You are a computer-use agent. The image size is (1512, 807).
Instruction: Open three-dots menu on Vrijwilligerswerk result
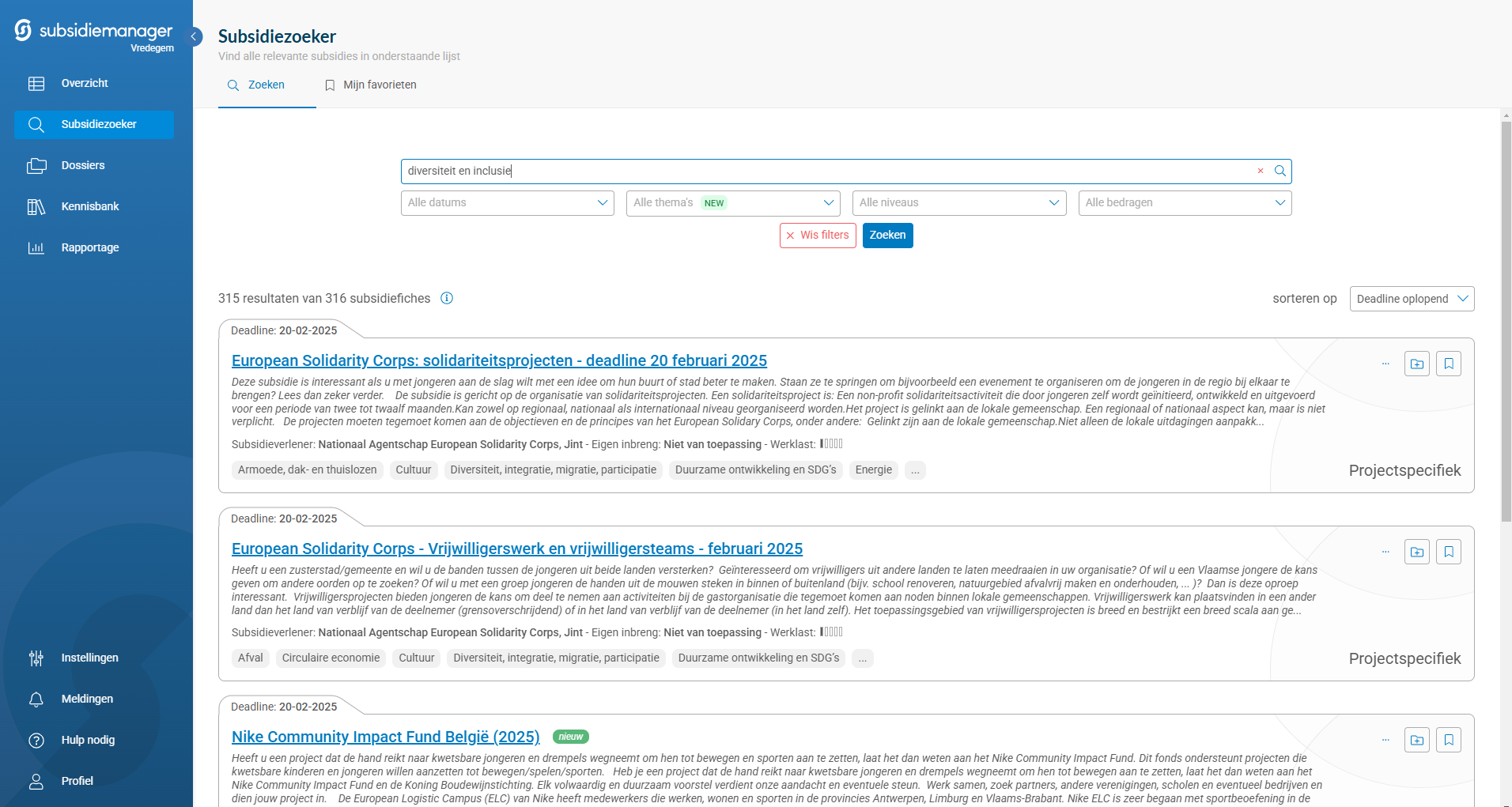coord(1385,552)
